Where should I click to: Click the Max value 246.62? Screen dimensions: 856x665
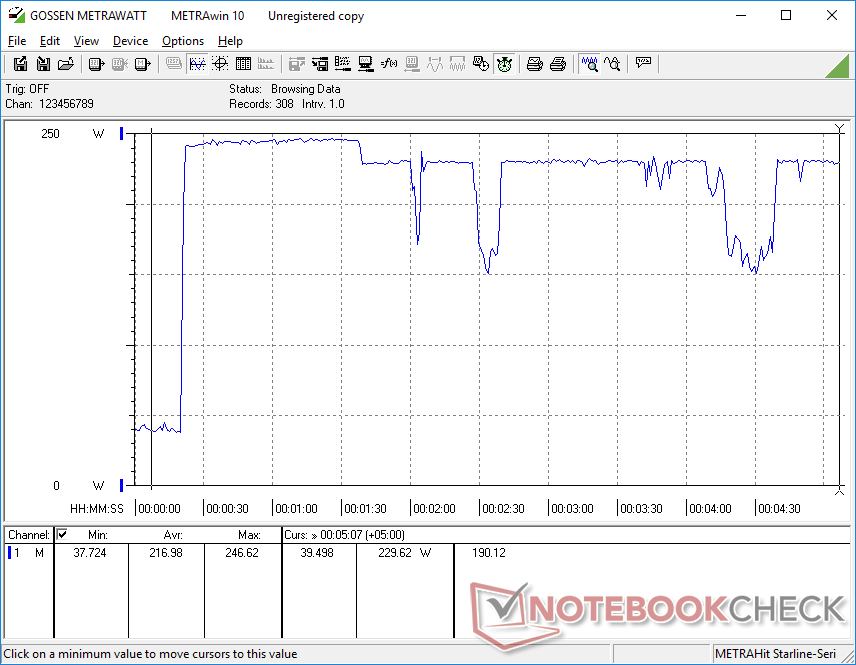tap(242, 553)
